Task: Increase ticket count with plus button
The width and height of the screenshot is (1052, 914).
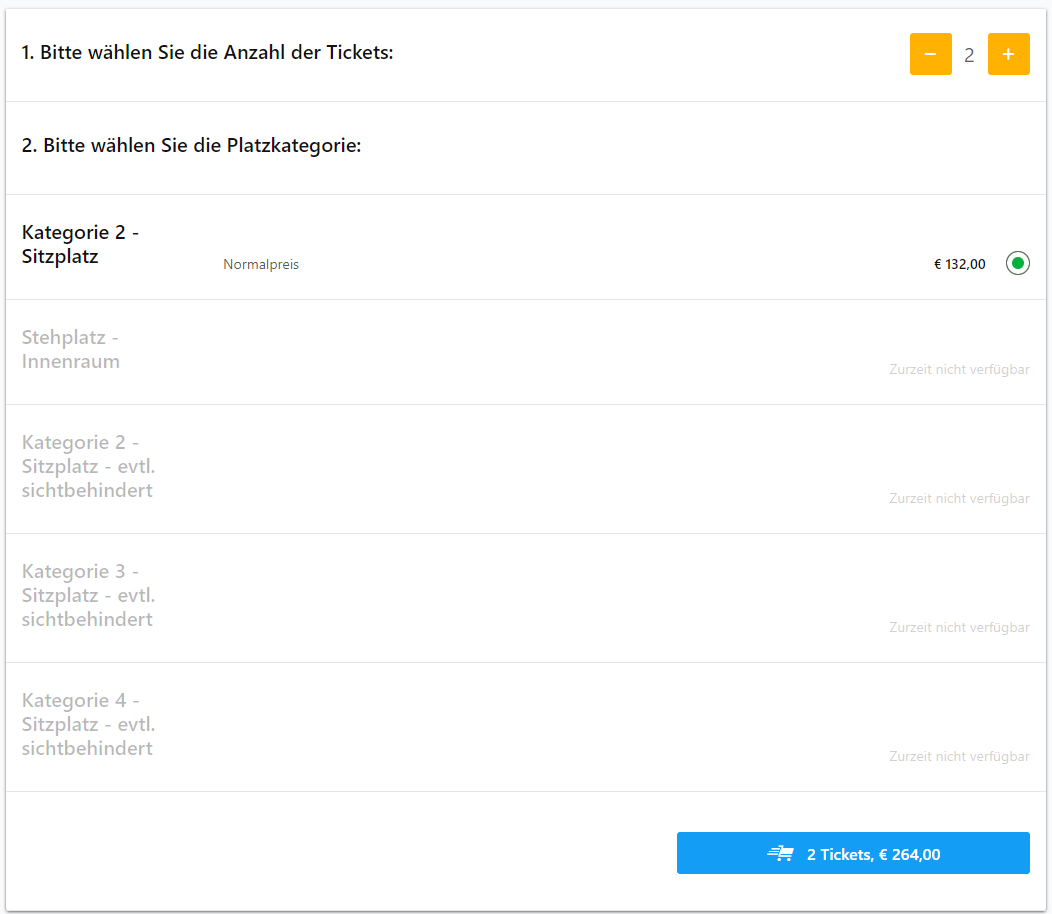Action: [x=1008, y=54]
